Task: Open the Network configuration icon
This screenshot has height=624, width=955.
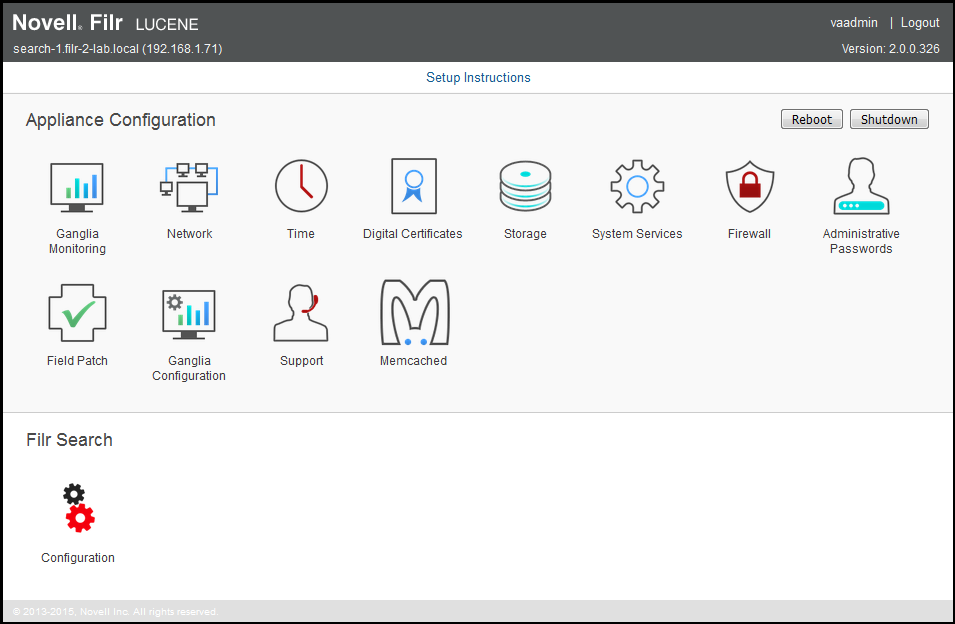Action: tap(189, 188)
